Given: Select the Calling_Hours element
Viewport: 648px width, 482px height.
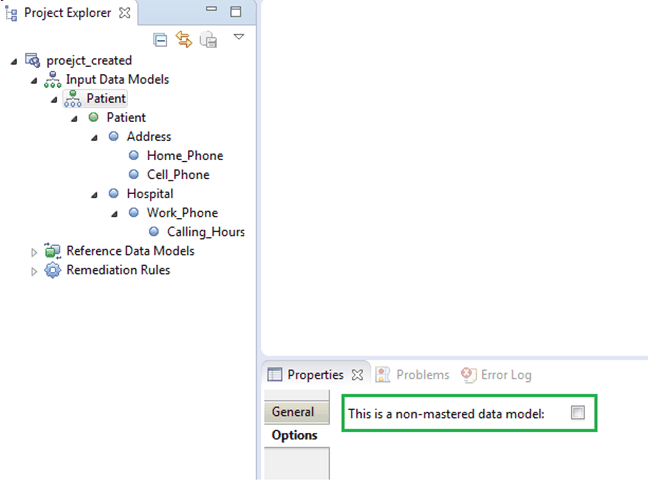Looking at the screenshot, I should [206, 231].
